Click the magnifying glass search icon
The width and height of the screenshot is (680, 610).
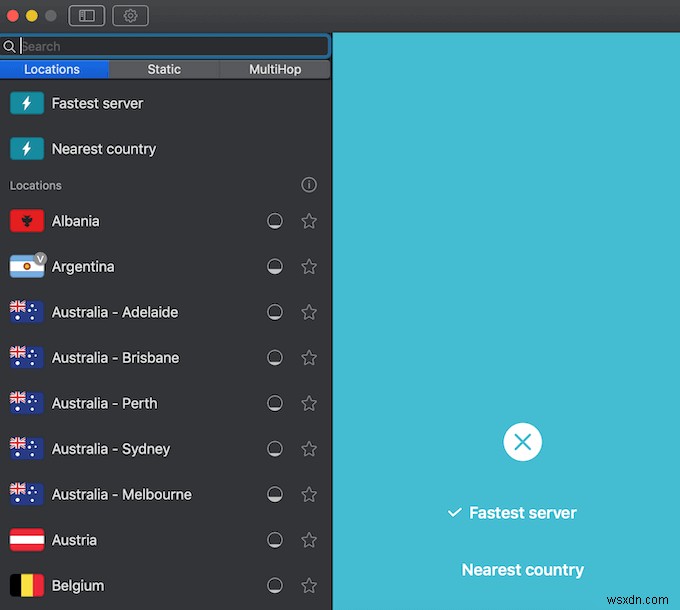click(9, 46)
